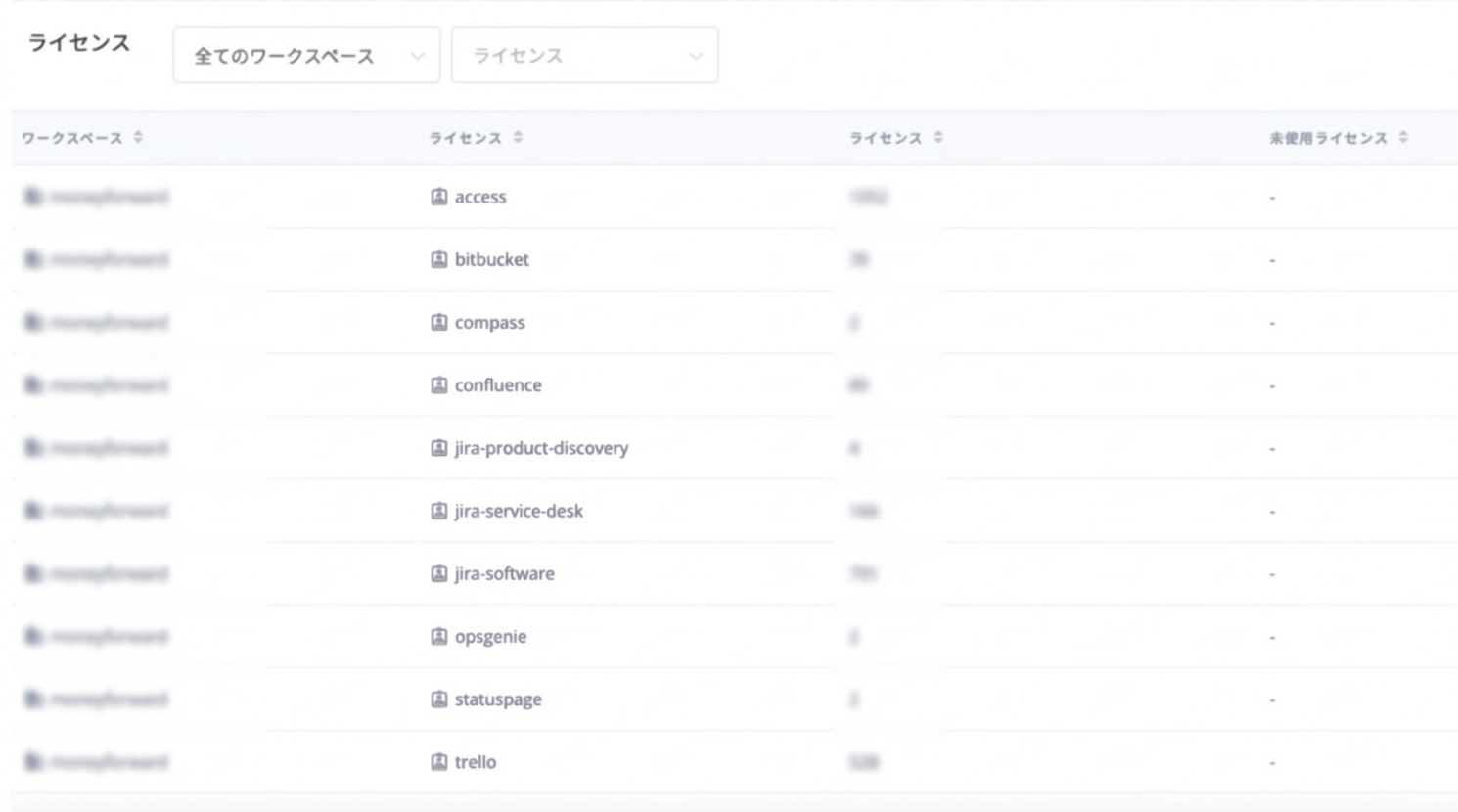Click the license icon beside confluence
Viewport: 1458px width, 812px height.
click(438, 385)
